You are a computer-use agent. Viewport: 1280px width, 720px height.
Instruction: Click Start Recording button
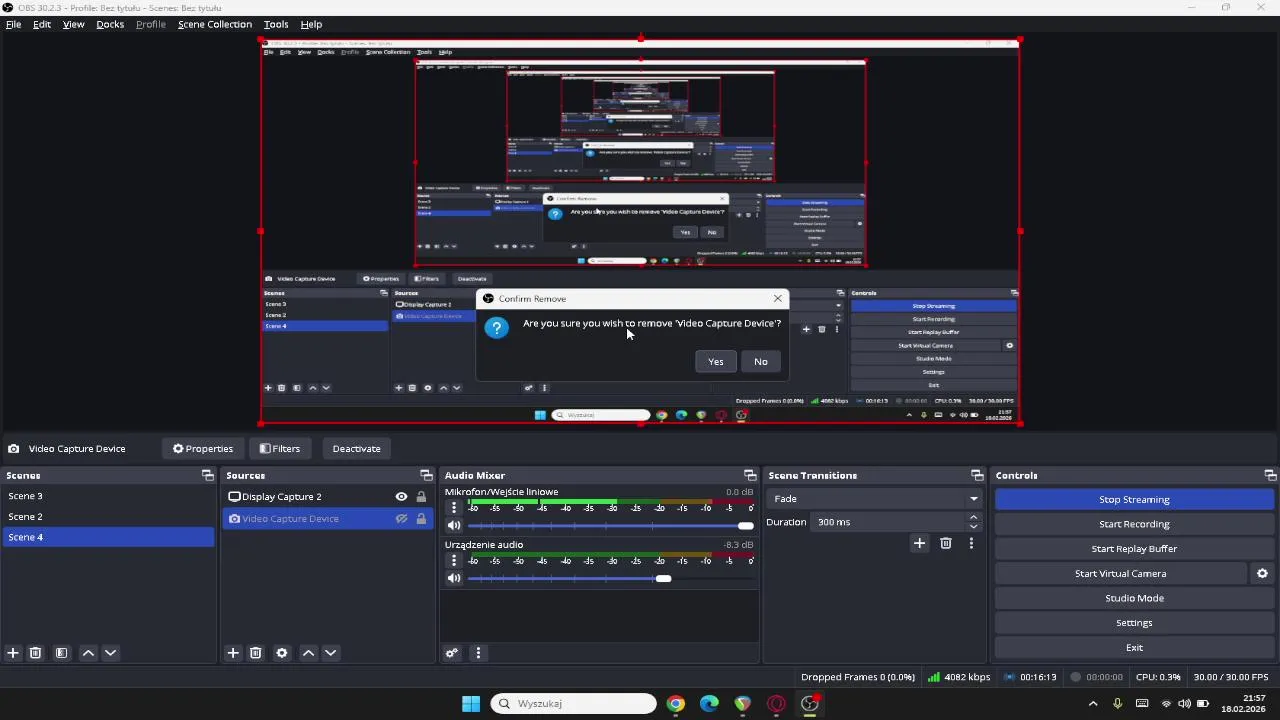click(x=1134, y=524)
